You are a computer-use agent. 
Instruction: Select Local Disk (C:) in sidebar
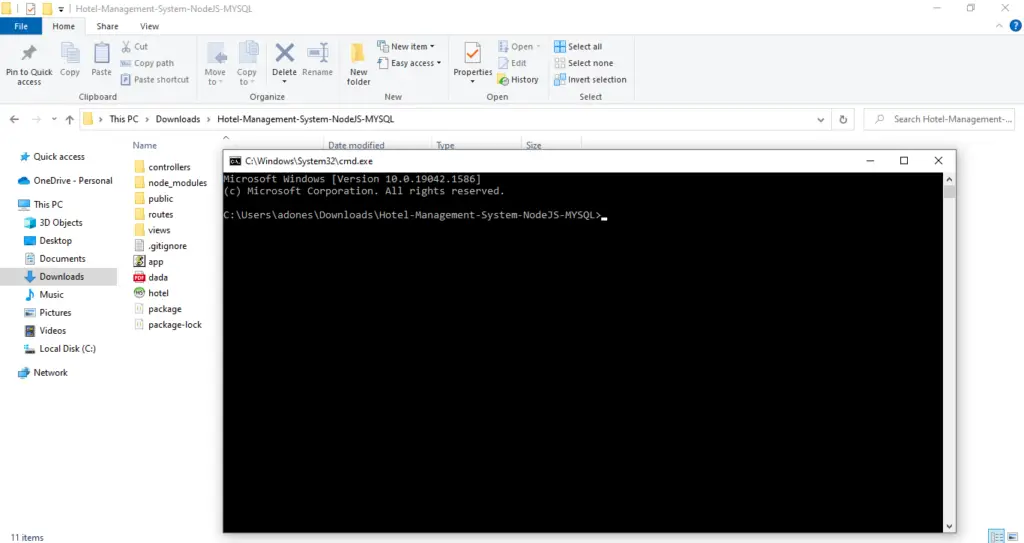(x=67, y=349)
